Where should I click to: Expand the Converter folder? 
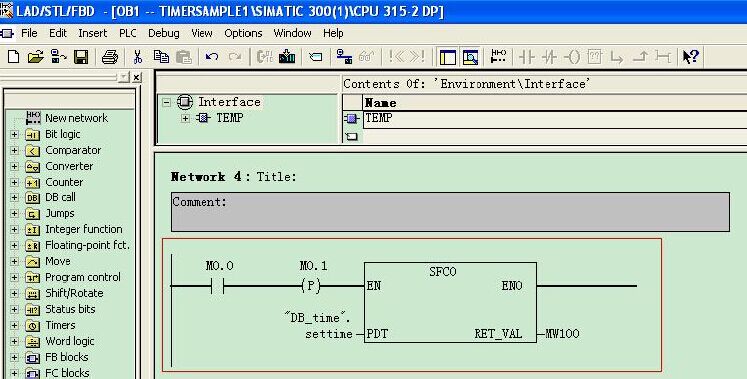point(14,167)
